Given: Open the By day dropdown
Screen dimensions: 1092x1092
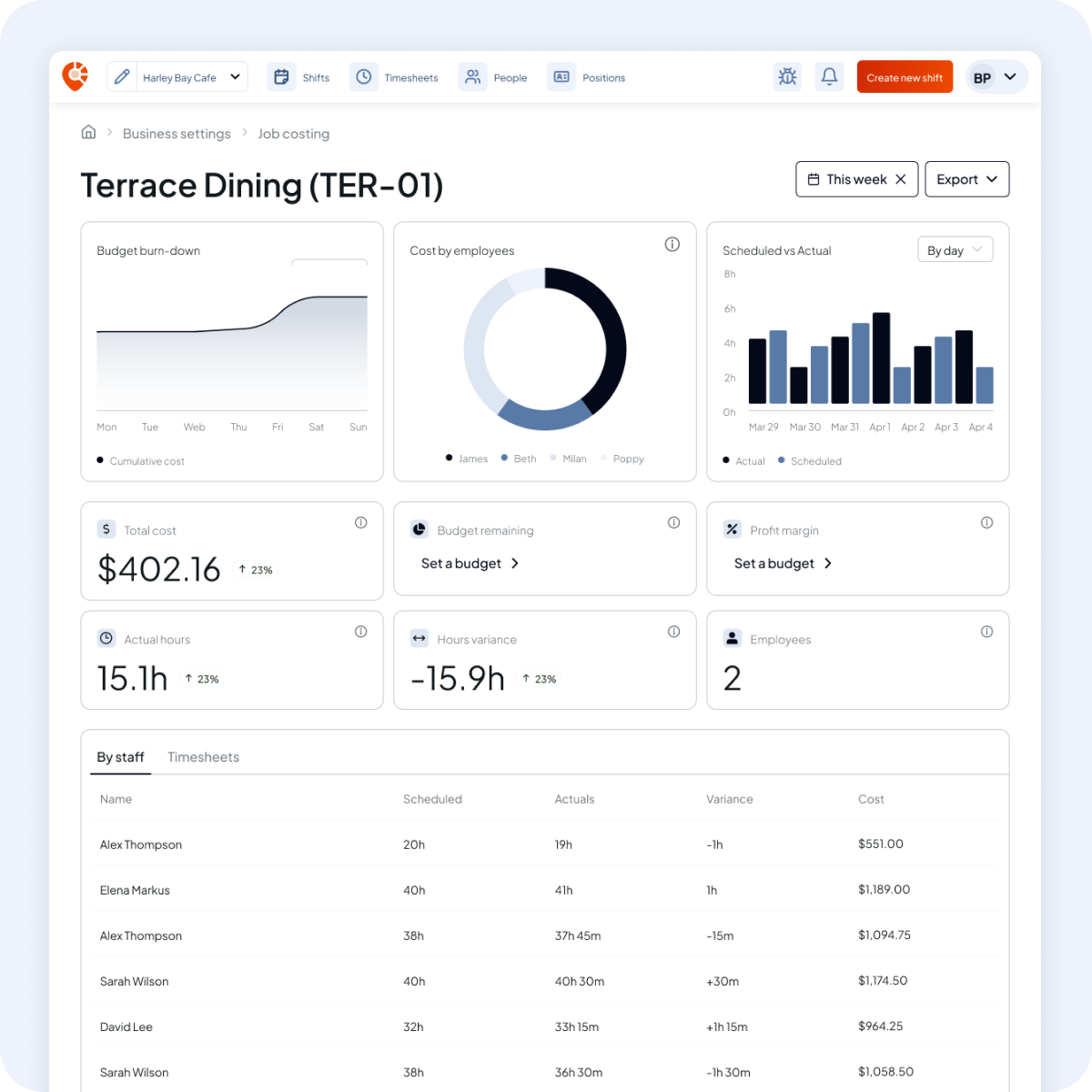Looking at the screenshot, I should (955, 248).
